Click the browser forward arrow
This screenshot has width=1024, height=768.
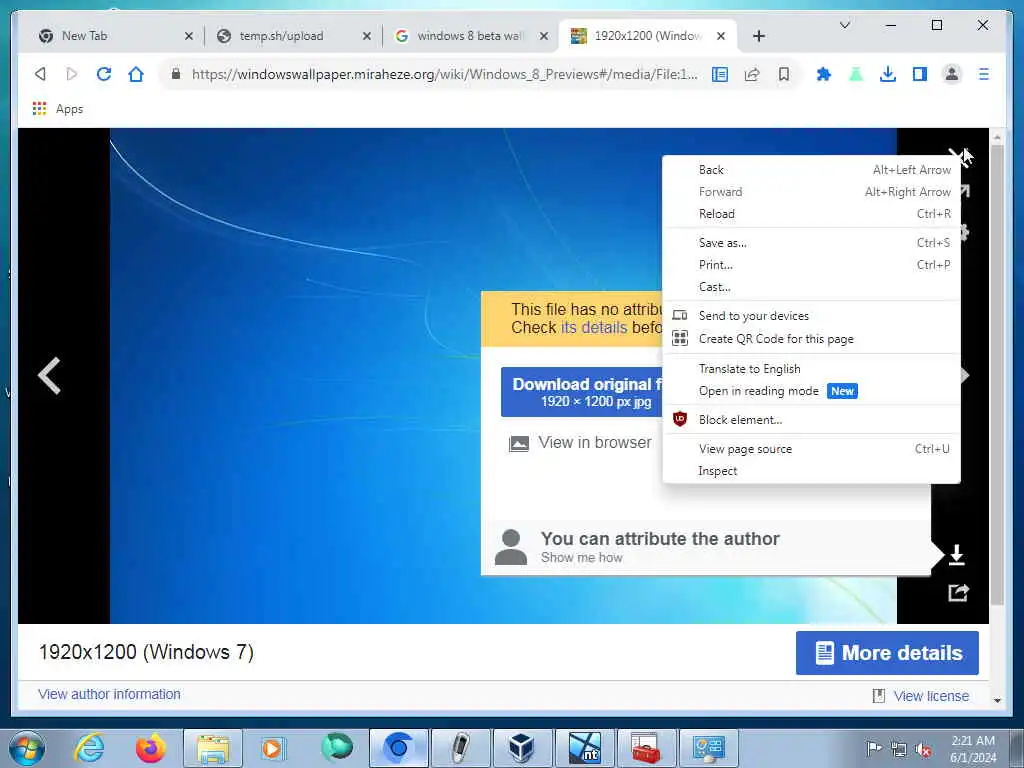pos(72,74)
